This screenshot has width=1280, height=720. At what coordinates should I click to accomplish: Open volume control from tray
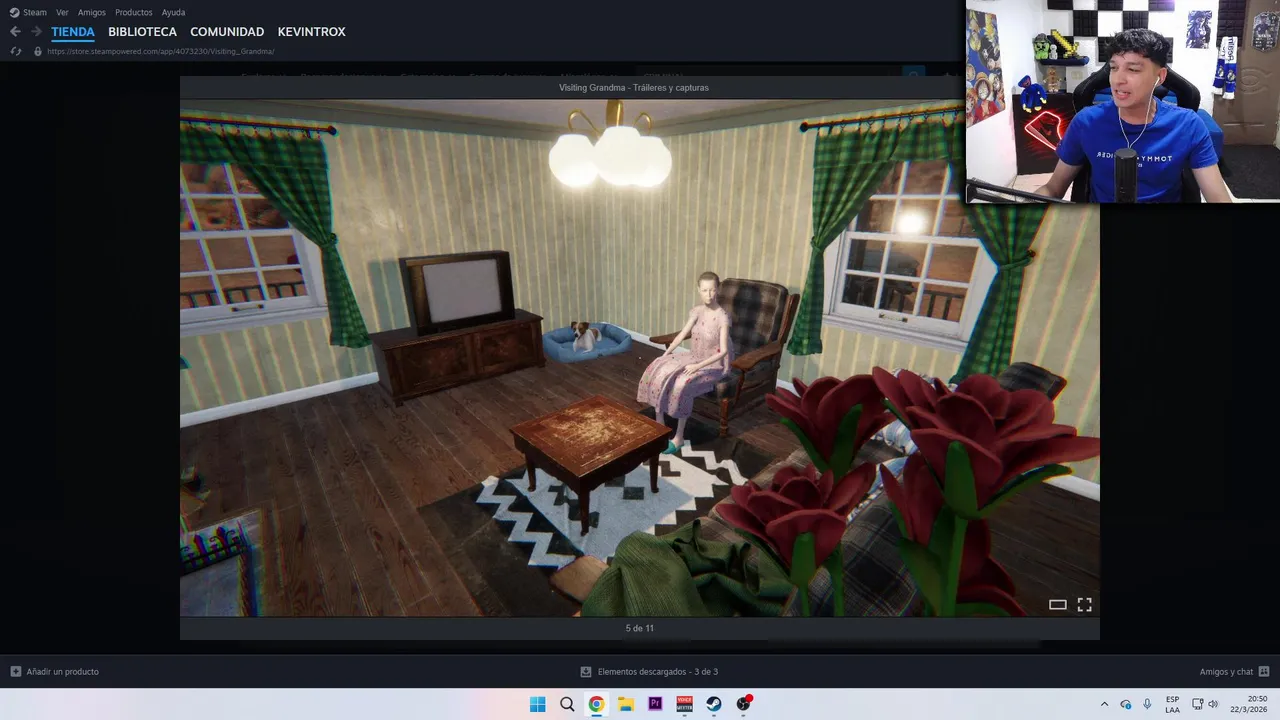tap(1214, 704)
